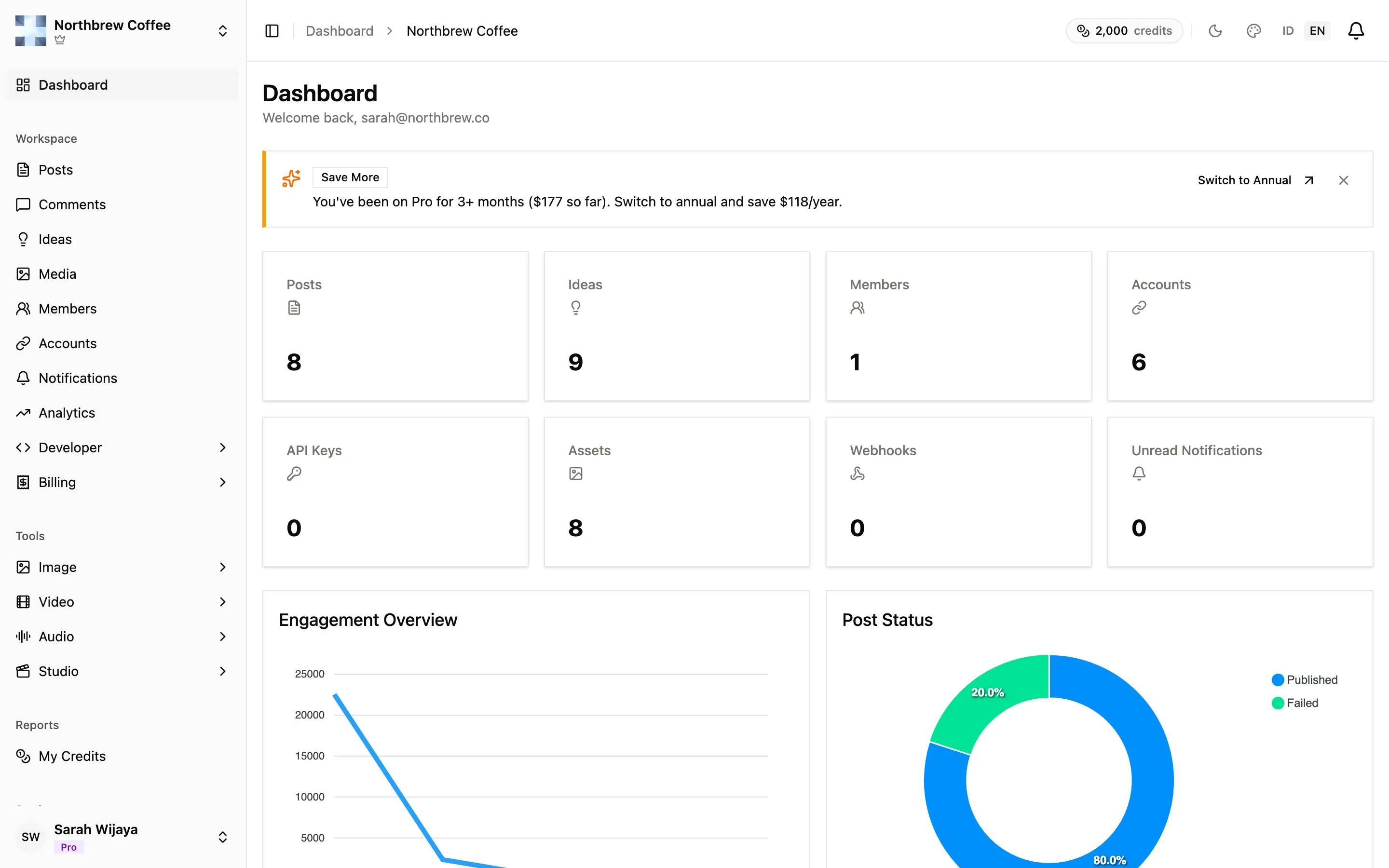Select the EN language option

click(1317, 31)
